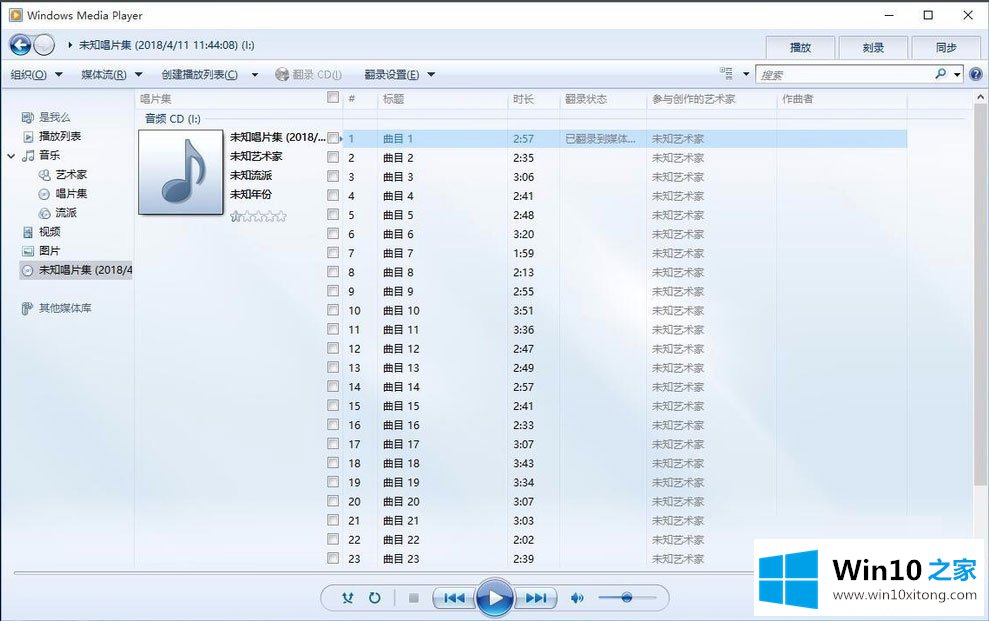This screenshot has height=621, width=989.
Task: Open the 翻录设置(E) menu
Action: coord(399,74)
